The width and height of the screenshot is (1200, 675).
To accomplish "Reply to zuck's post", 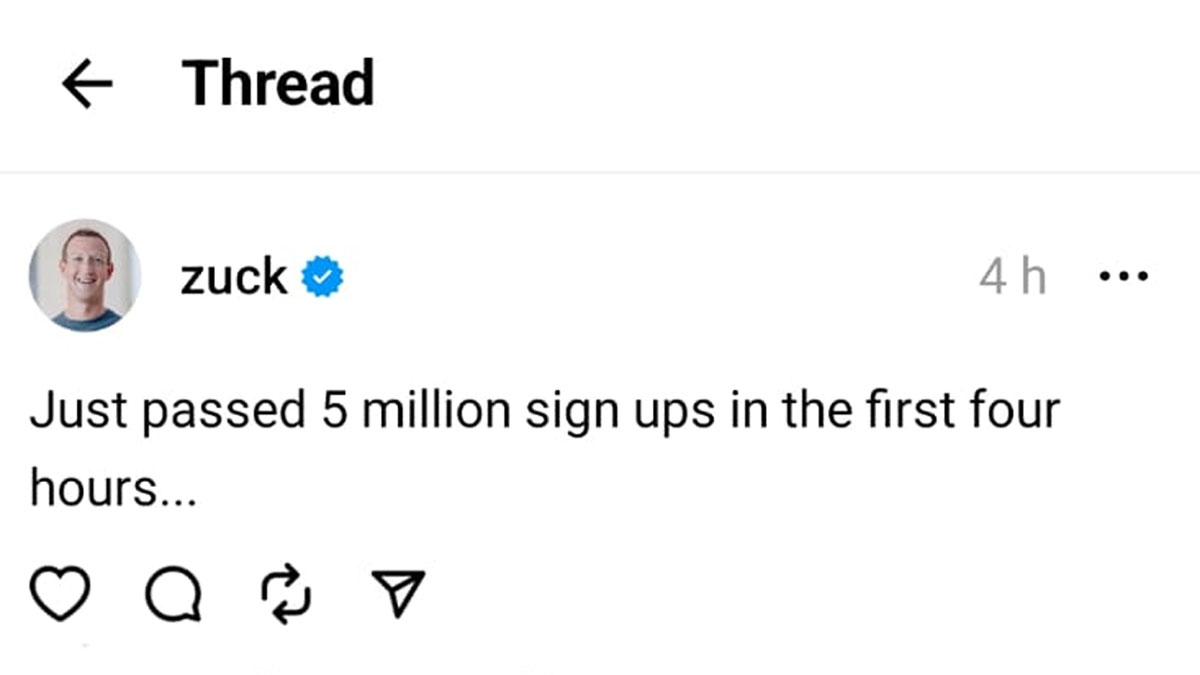I will point(173,597).
